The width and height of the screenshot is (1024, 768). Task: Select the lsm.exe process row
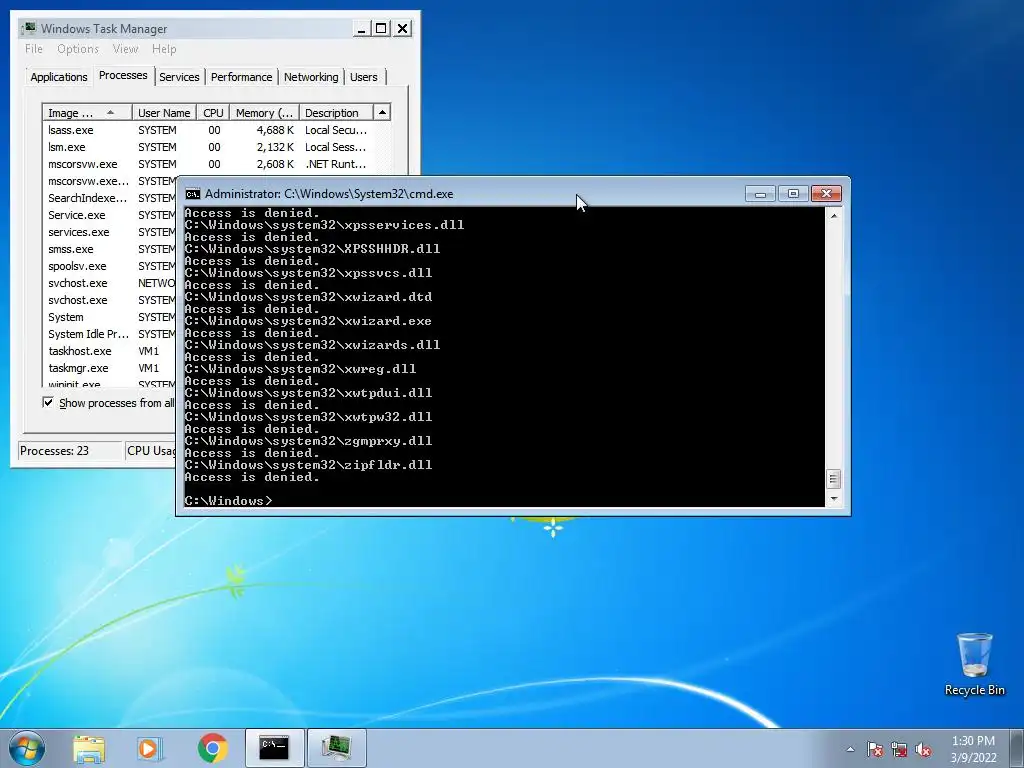point(208,147)
